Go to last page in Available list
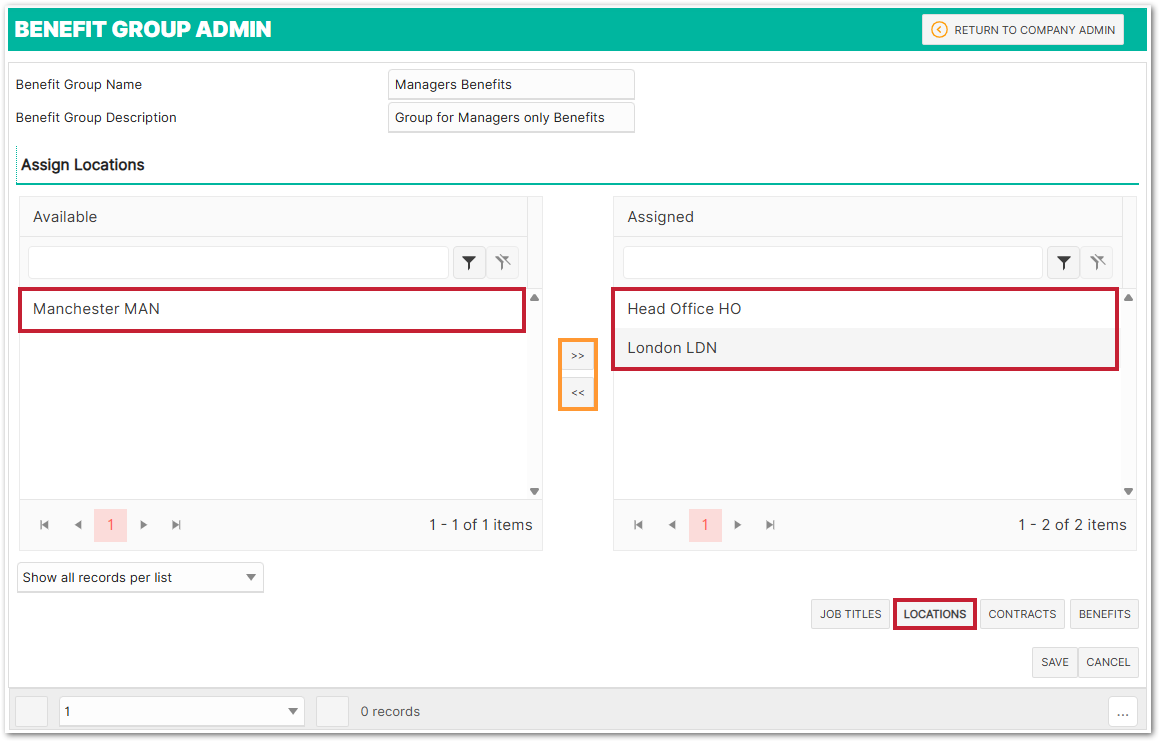The image size is (1160, 742). (177, 525)
